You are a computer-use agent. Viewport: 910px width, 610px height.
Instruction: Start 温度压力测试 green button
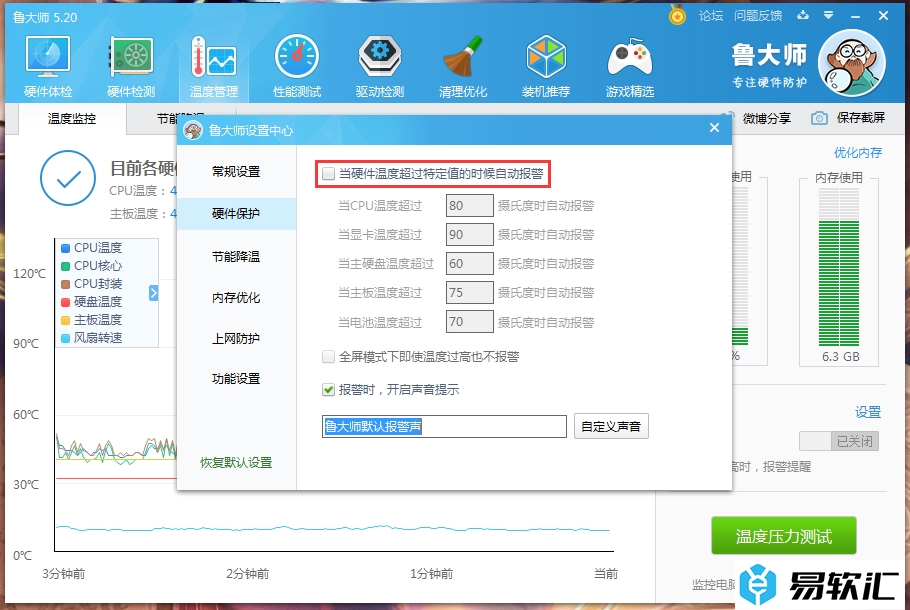coord(783,536)
